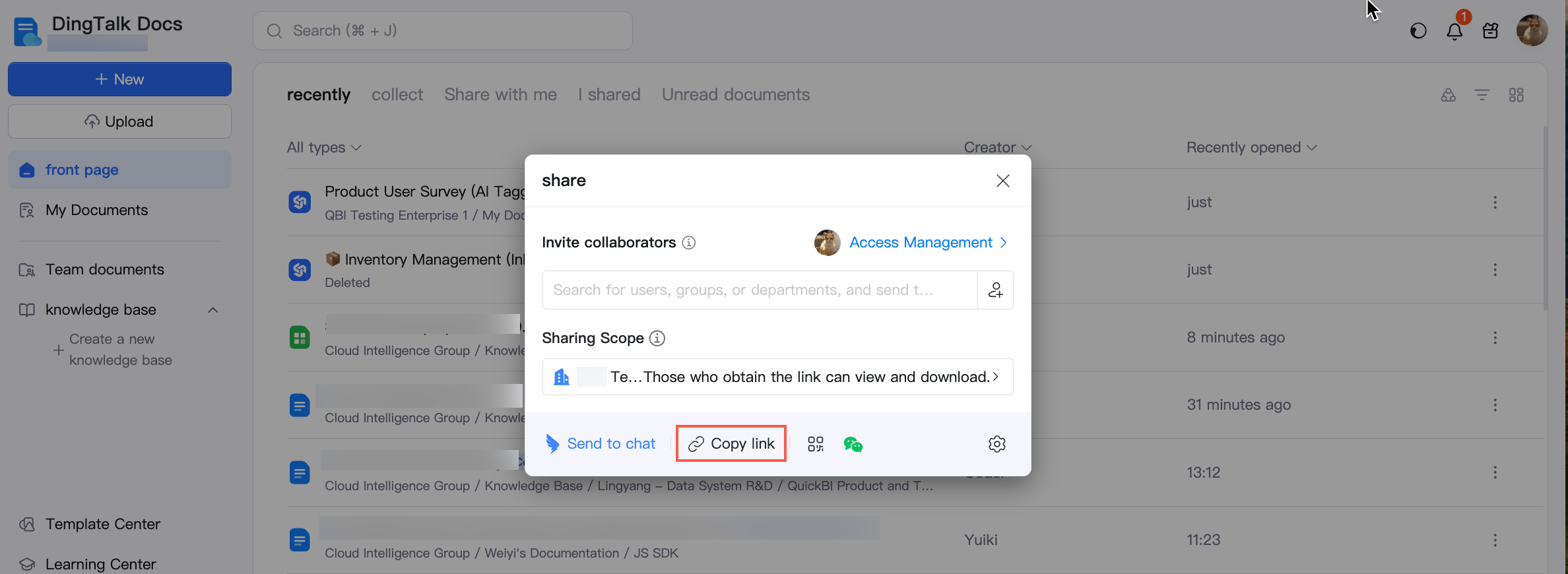Open more options for 11:23 row

coord(1495,540)
